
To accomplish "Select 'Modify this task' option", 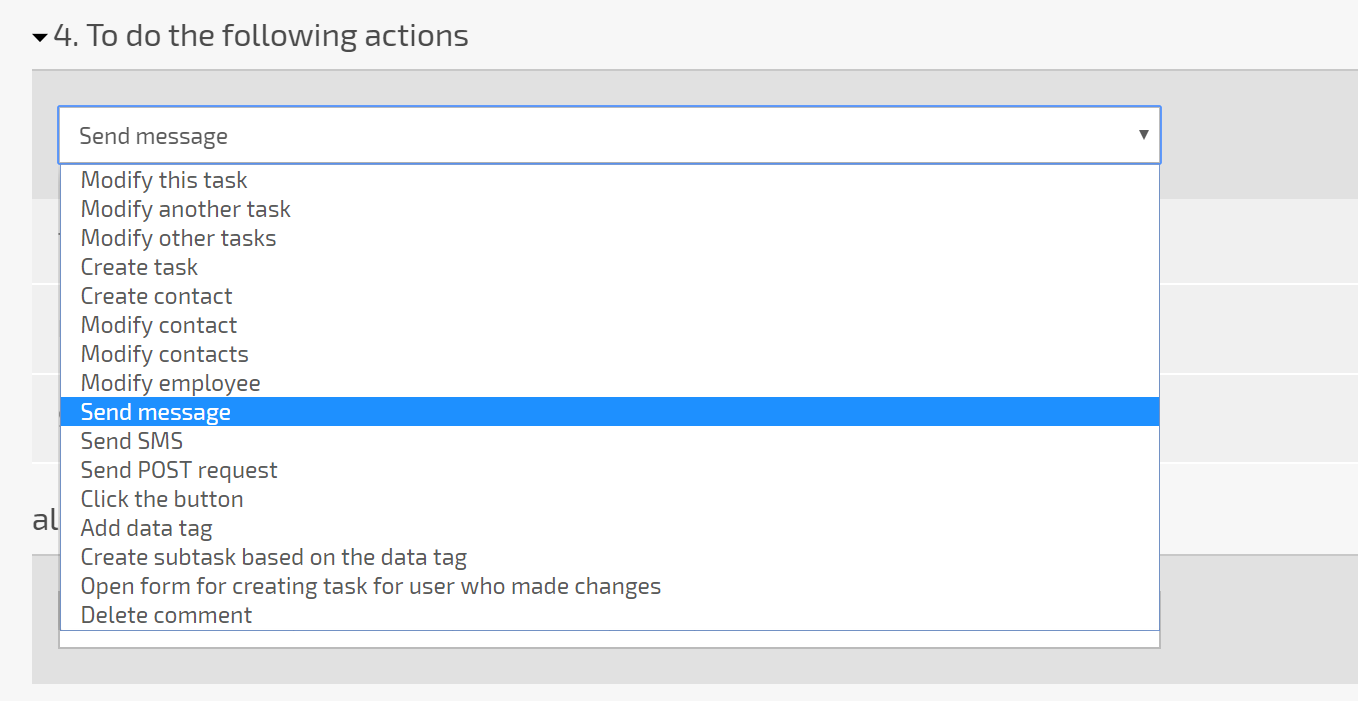I will pos(609,180).
